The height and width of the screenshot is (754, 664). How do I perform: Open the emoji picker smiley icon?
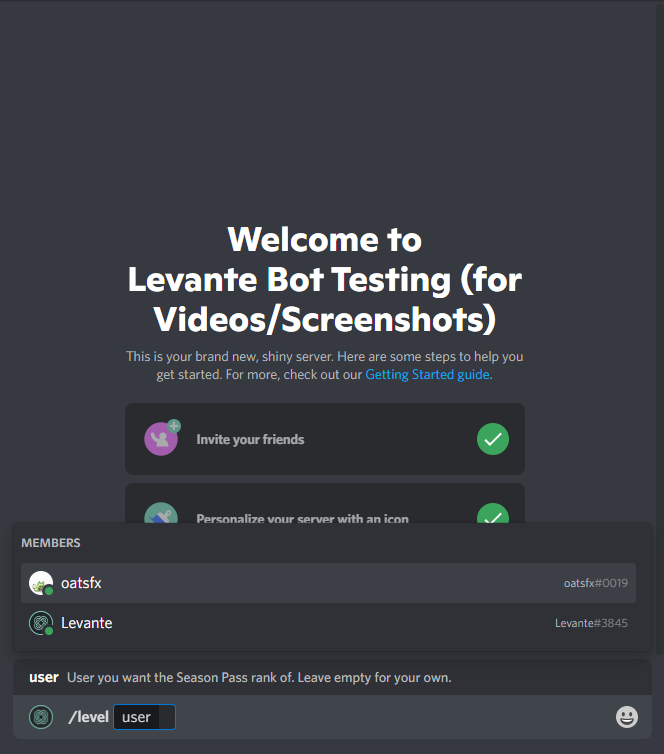[x=627, y=717]
